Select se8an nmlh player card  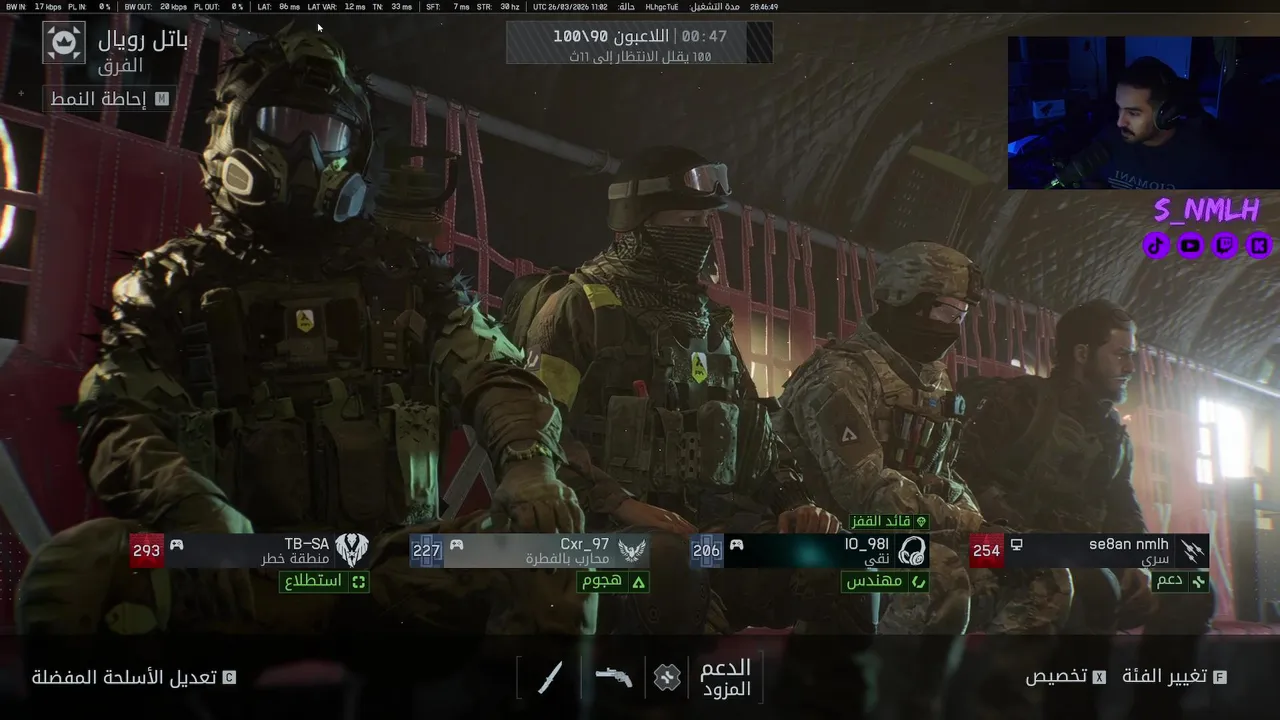coord(1090,550)
